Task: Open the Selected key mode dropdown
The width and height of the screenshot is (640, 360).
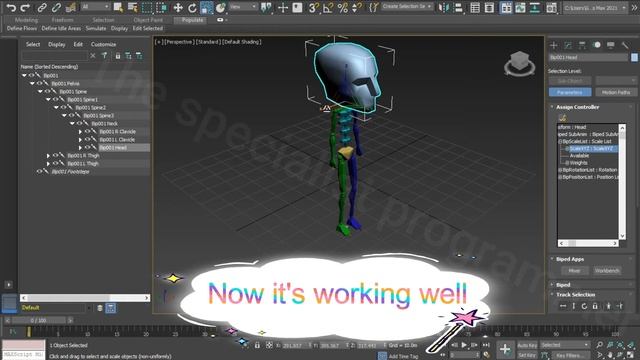Action: pos(565,345)
